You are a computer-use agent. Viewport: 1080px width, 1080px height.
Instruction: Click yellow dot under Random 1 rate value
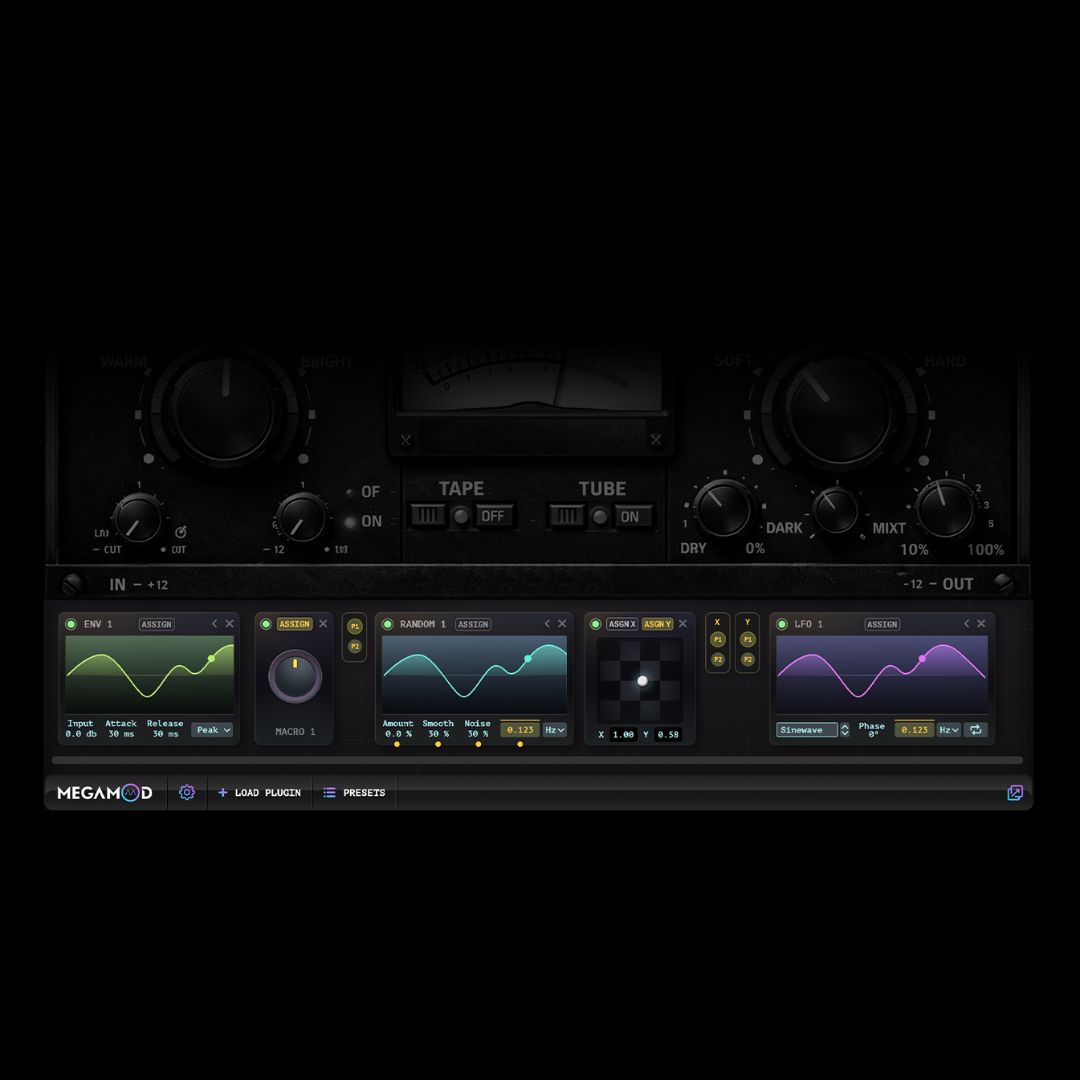519,744
